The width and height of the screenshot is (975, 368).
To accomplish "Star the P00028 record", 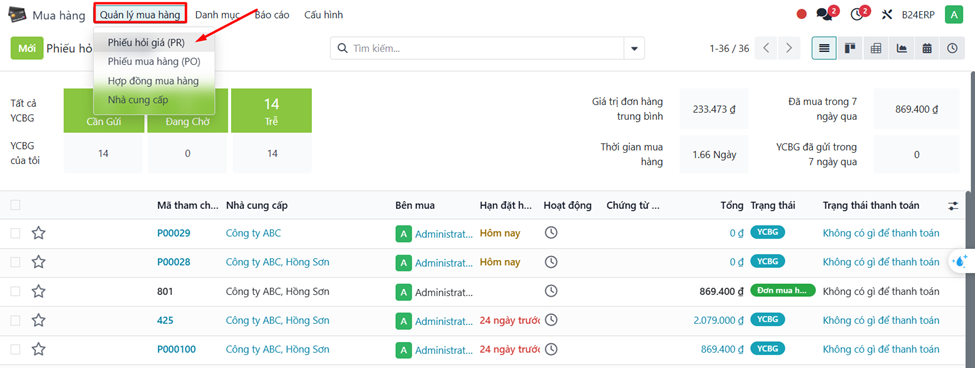I will tap(39, 262).
